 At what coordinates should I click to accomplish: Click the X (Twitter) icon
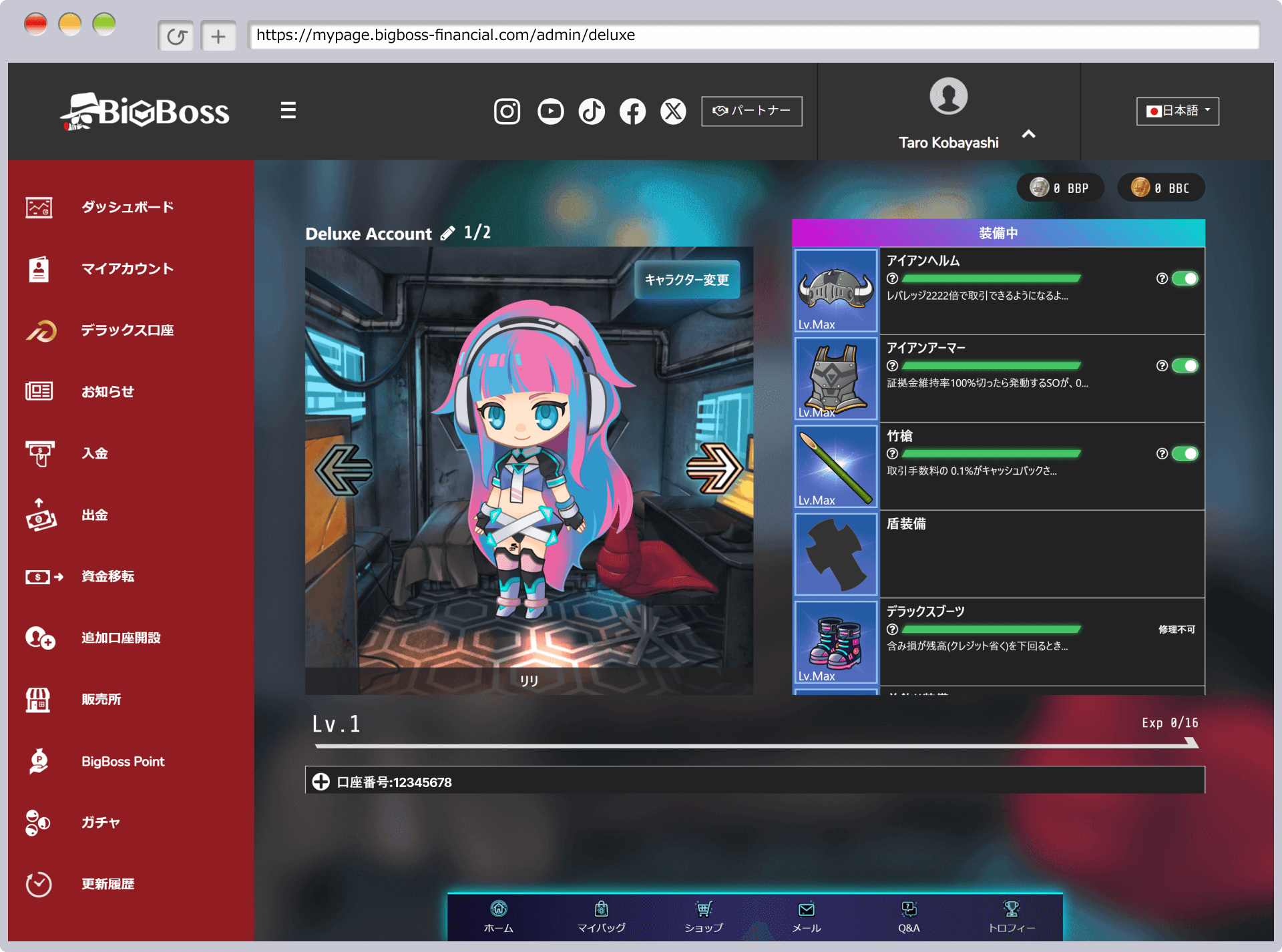coord(673,111)
